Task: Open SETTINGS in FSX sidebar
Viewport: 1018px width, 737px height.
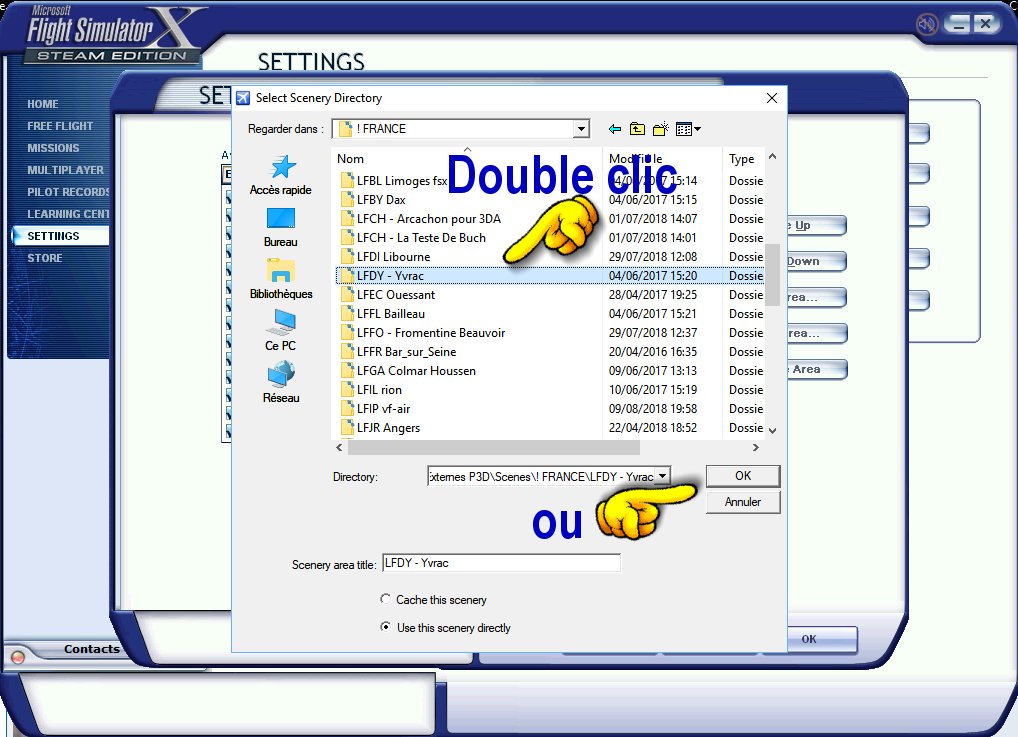Action: coord(60,236)
